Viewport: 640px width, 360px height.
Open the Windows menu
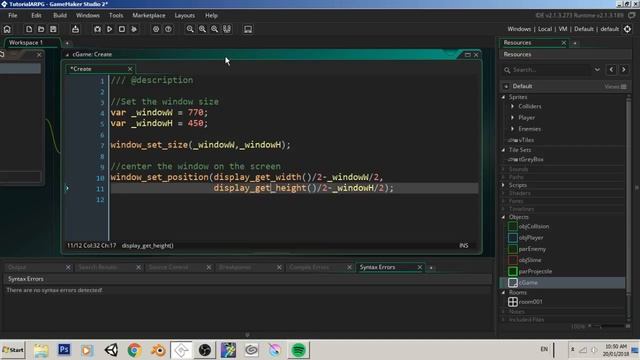pyautogui.click(x=88, y=15)
